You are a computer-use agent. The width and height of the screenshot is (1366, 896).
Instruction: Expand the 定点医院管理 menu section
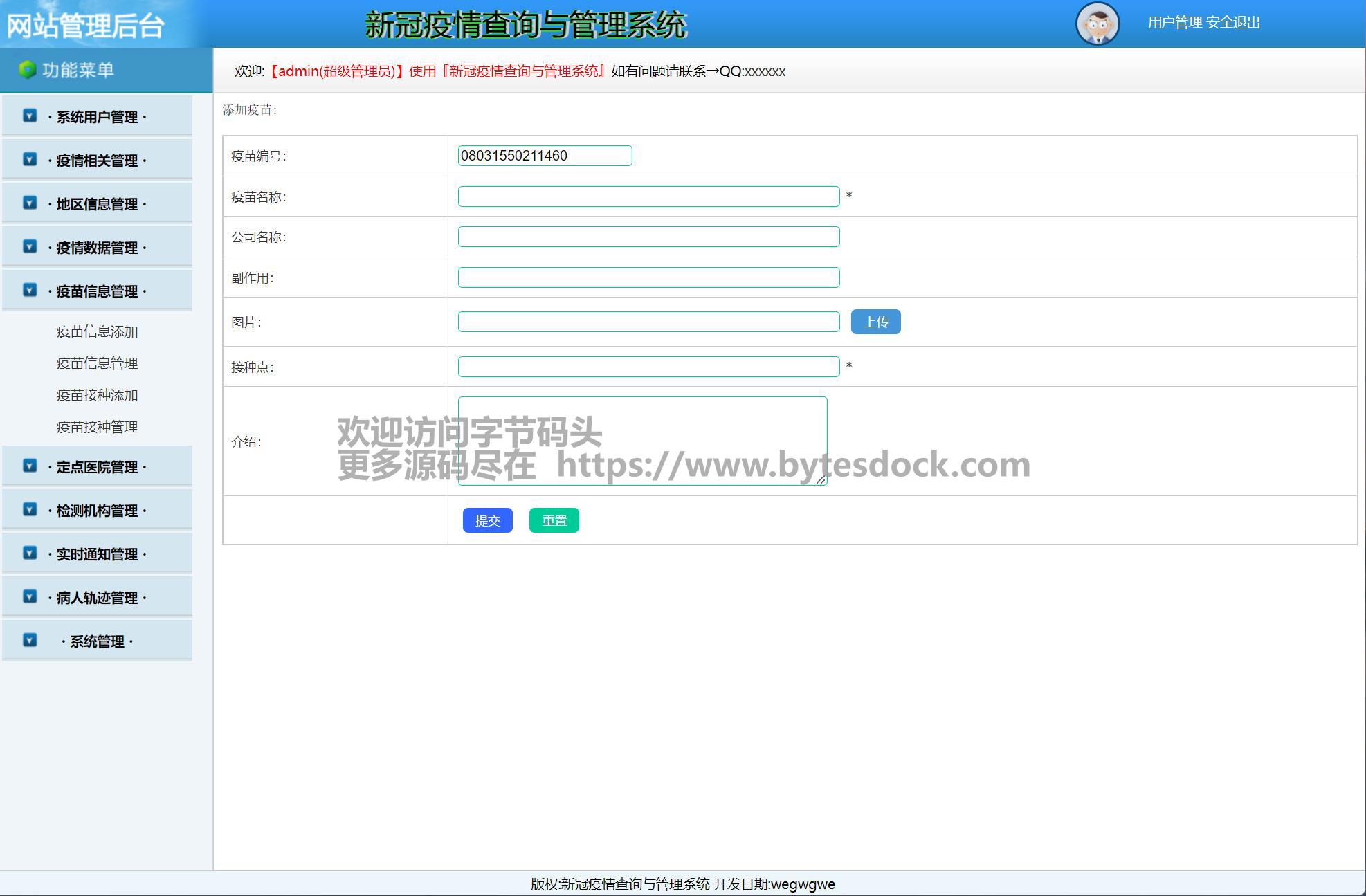coord(97,467)
